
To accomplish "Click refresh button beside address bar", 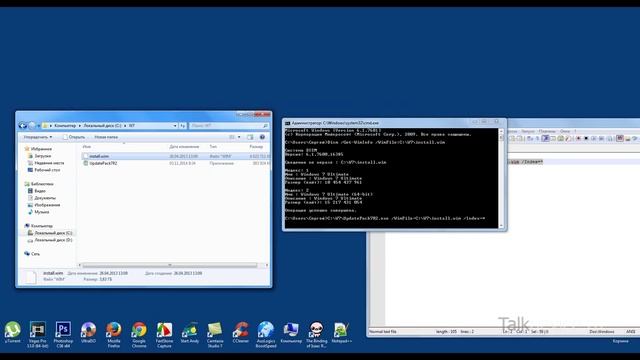I will 182,126.
